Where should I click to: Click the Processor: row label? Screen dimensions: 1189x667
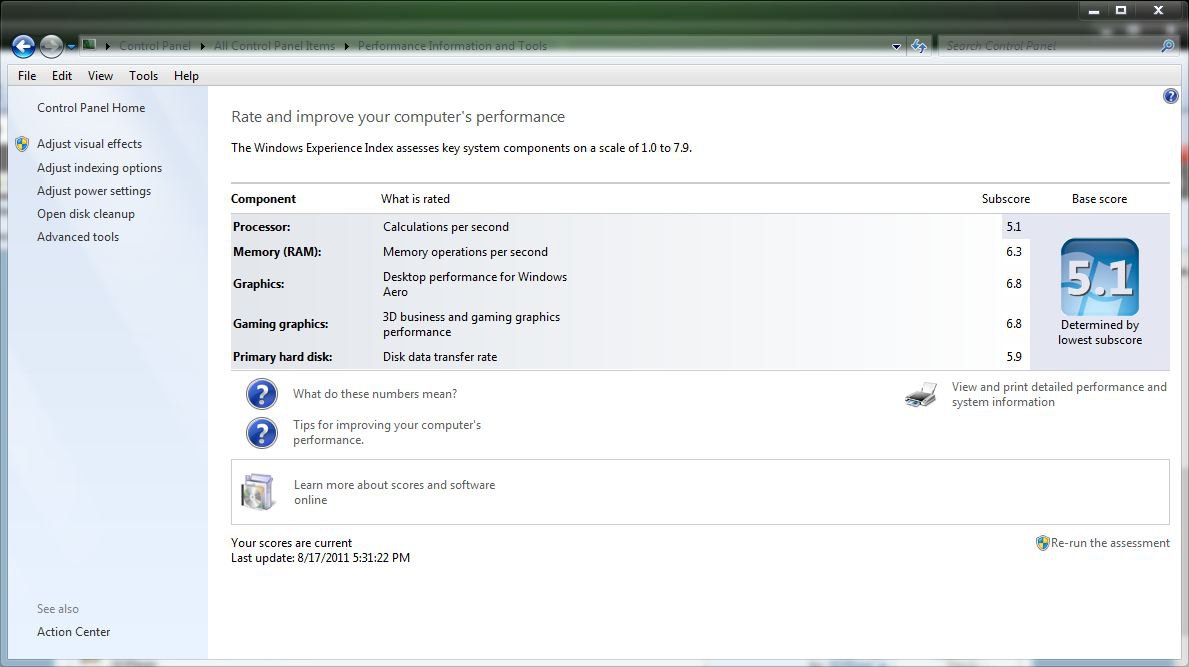262,227
